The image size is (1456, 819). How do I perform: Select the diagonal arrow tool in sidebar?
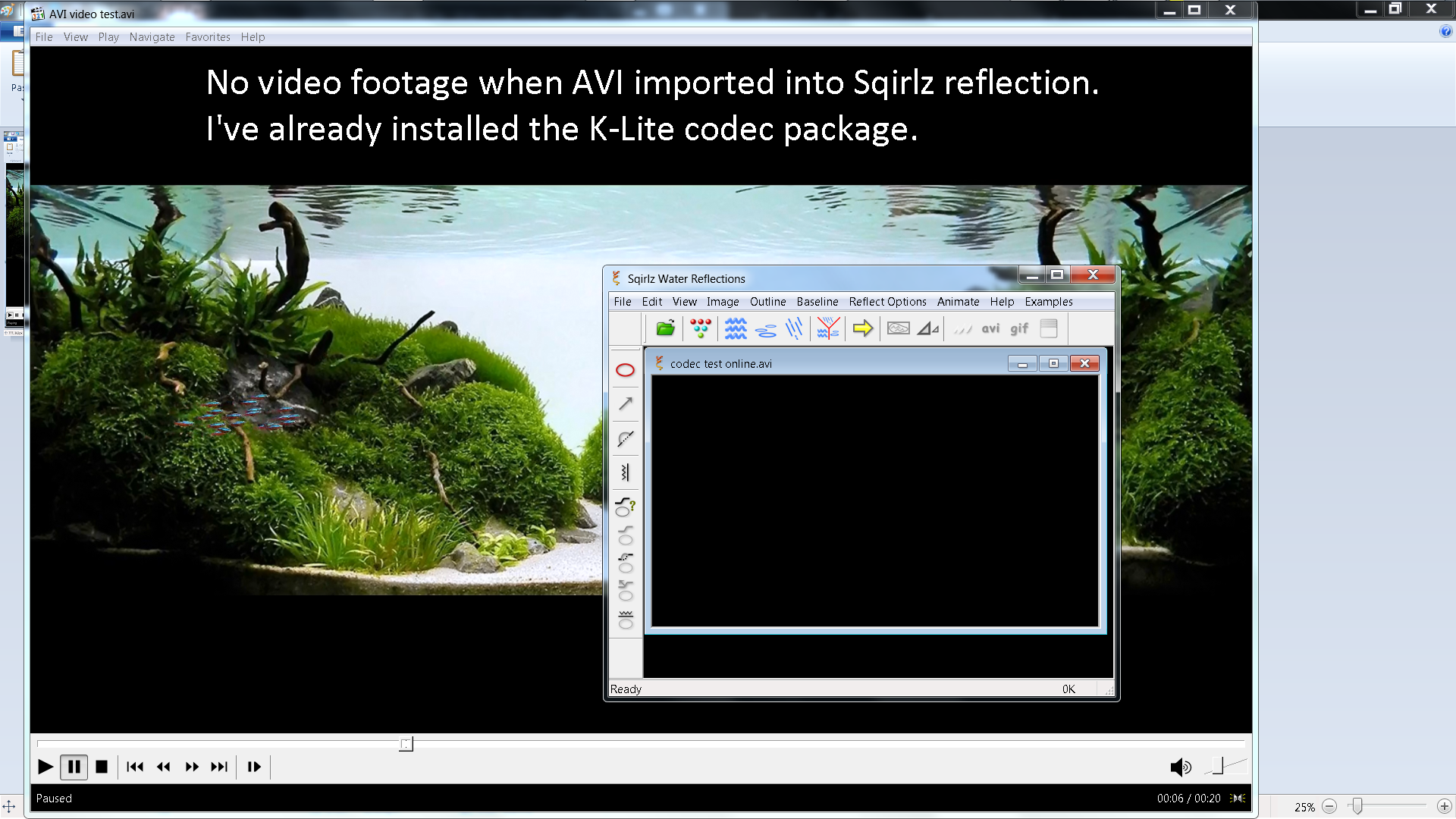click(625, 404)
